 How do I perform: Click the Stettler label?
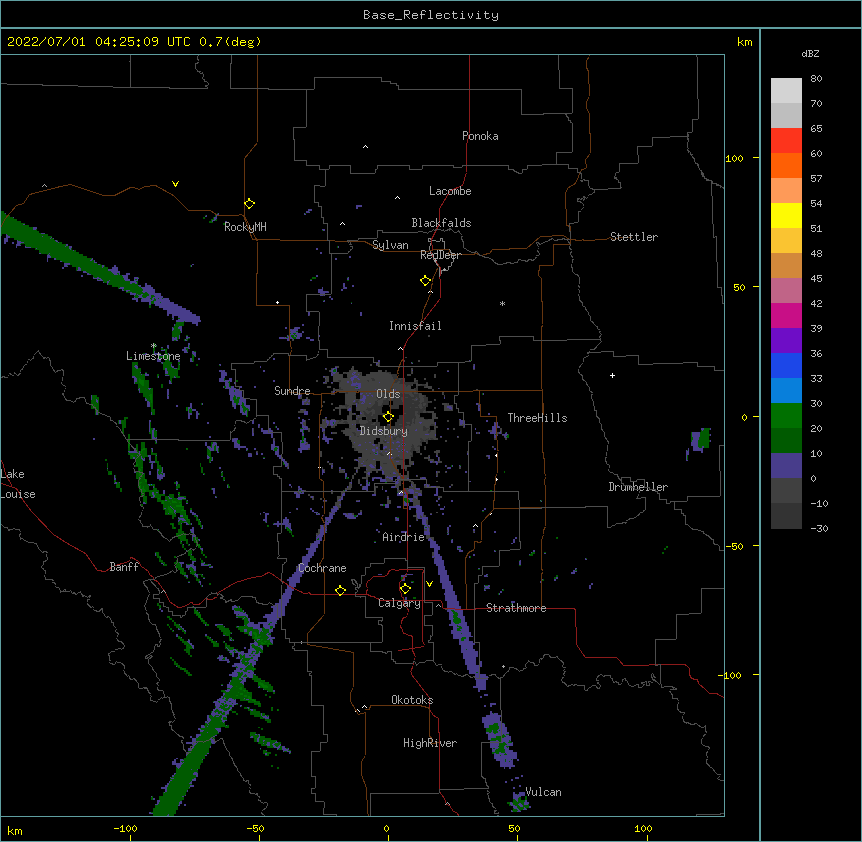[634, 237]
